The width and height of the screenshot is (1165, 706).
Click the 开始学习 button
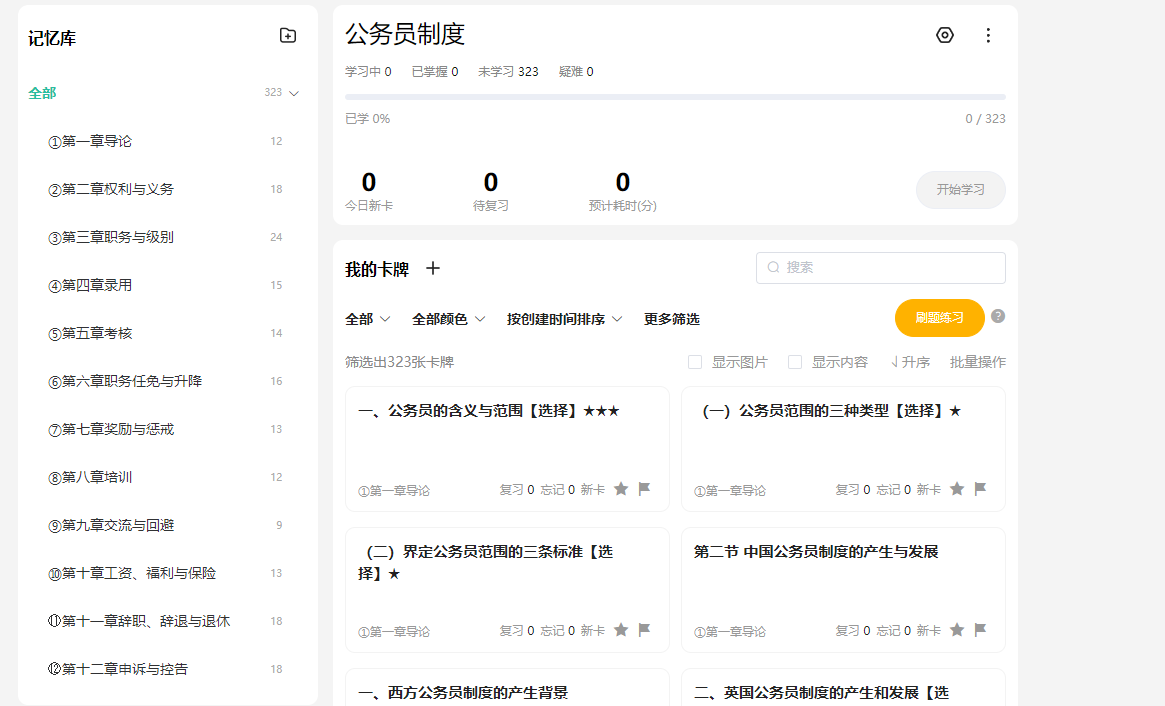point(961,190)
